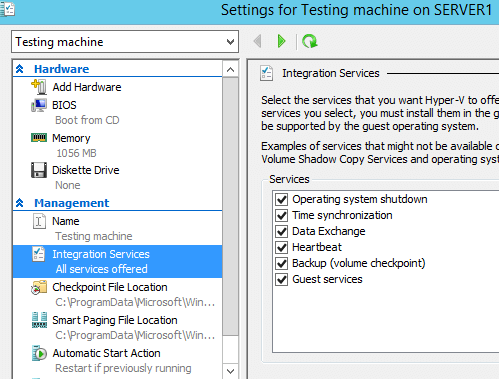The image size is (499, 379).
Task: Click the Smart Paging File Location icon
Action: 39,320
